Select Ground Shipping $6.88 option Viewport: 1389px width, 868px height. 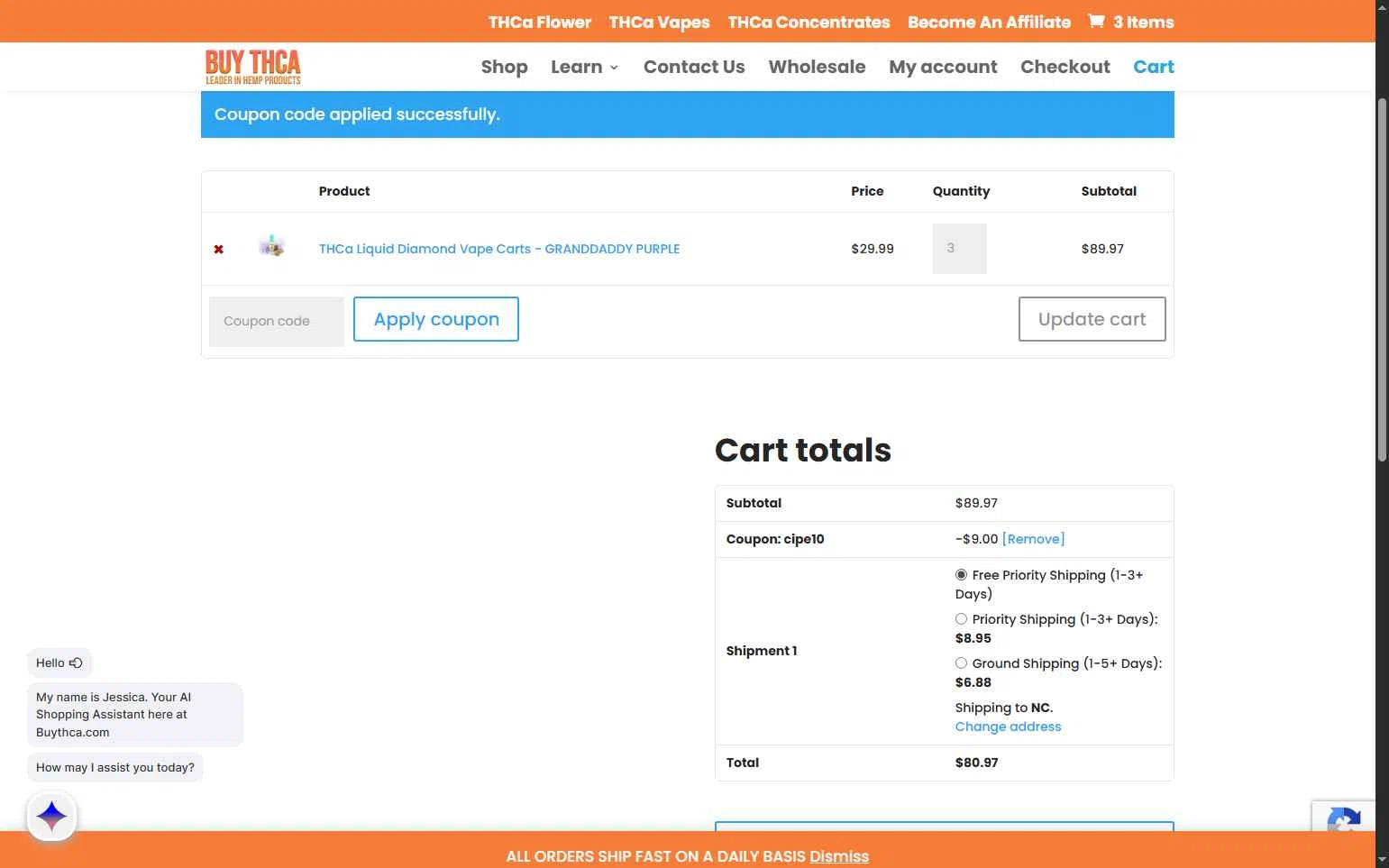[961, 663]
